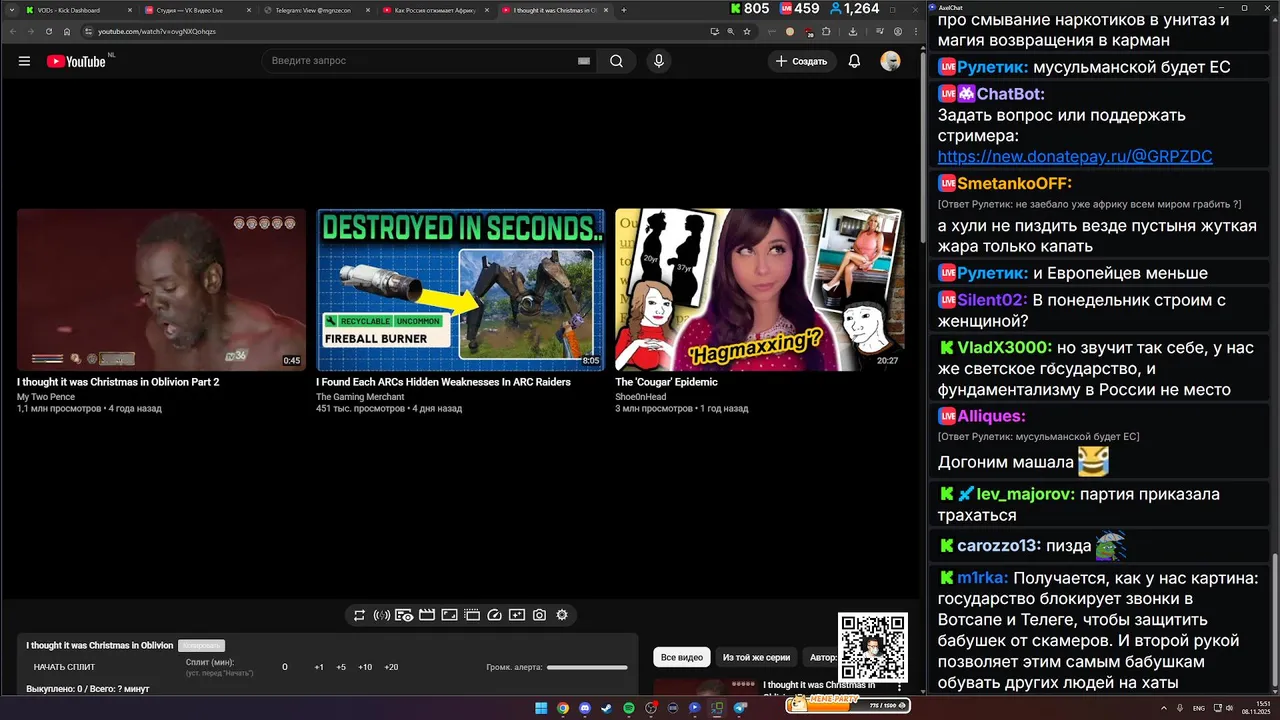Click the QR code overlay image

pos(873,647)
